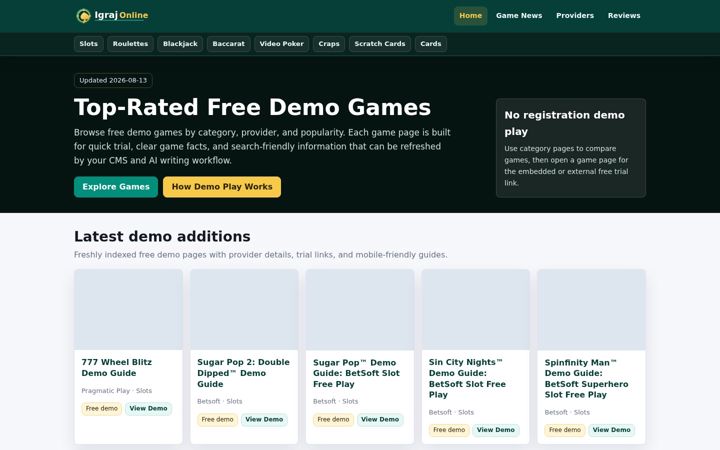Open the Reviews nav item

pos(624,16)
